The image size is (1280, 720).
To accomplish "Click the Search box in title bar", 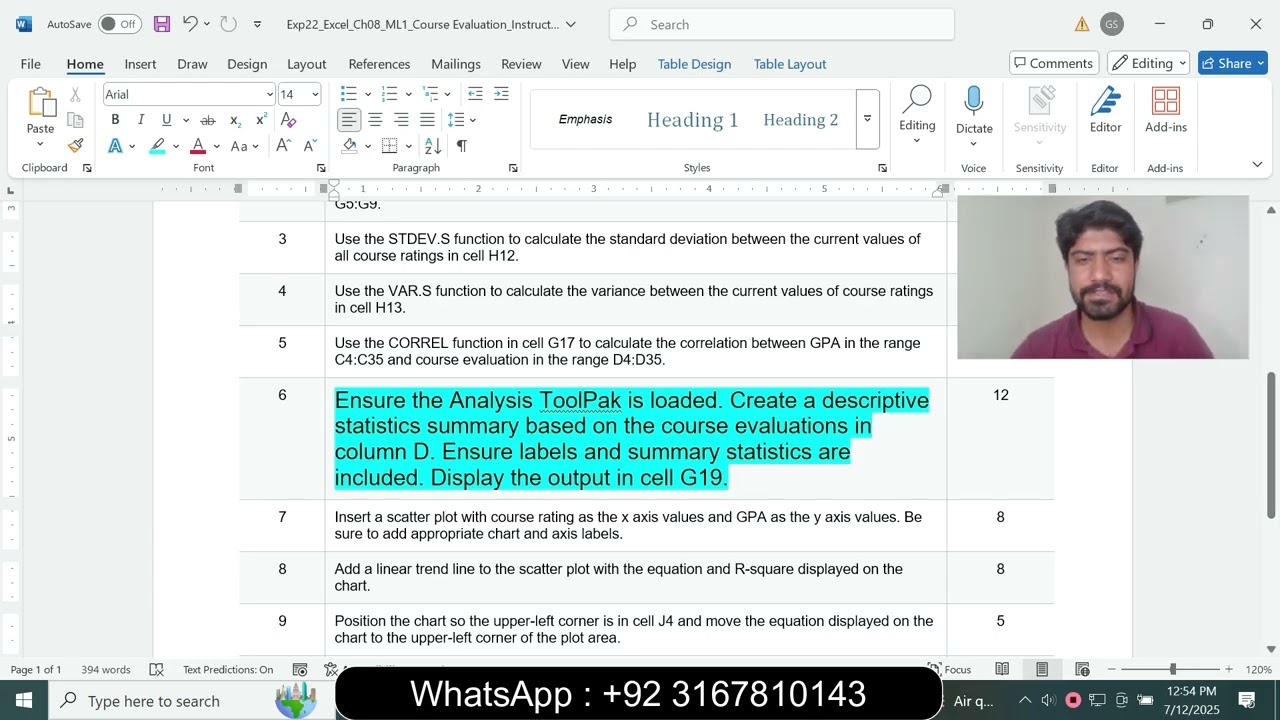I will pyautogui.click(x=781, y=24).
